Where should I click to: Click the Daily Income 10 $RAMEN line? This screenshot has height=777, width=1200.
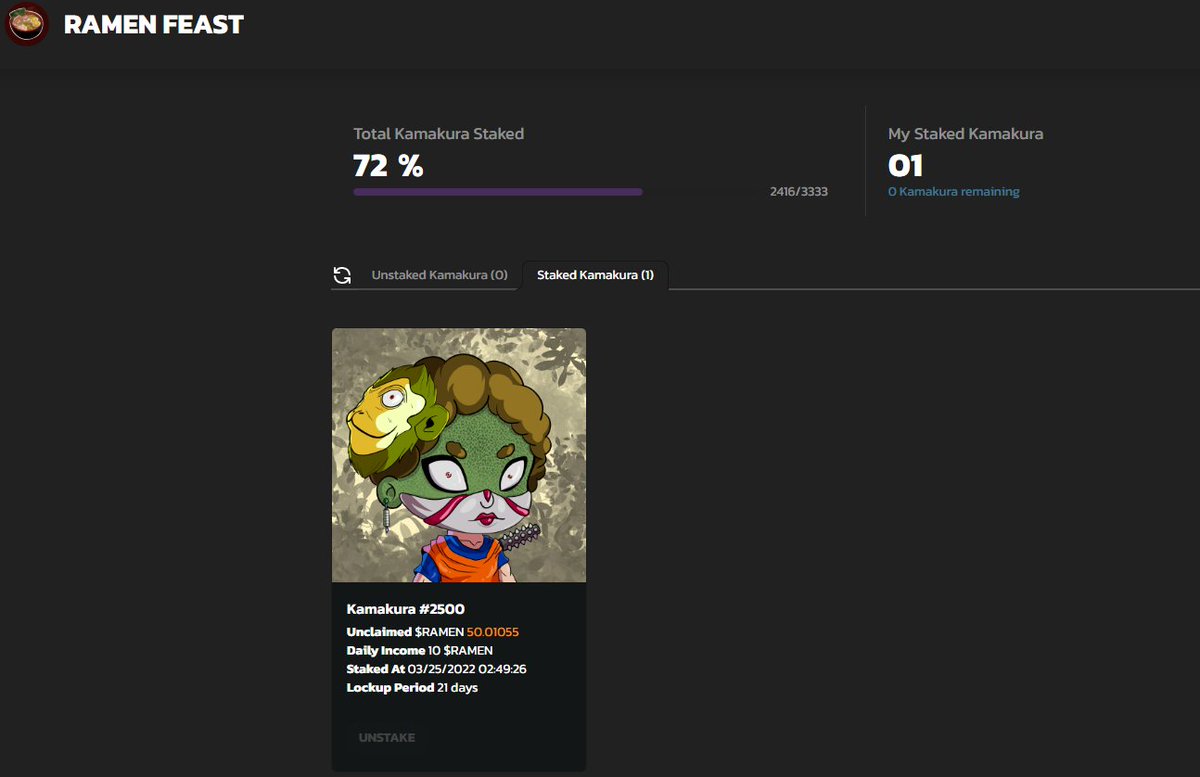[x=419, y=651]
